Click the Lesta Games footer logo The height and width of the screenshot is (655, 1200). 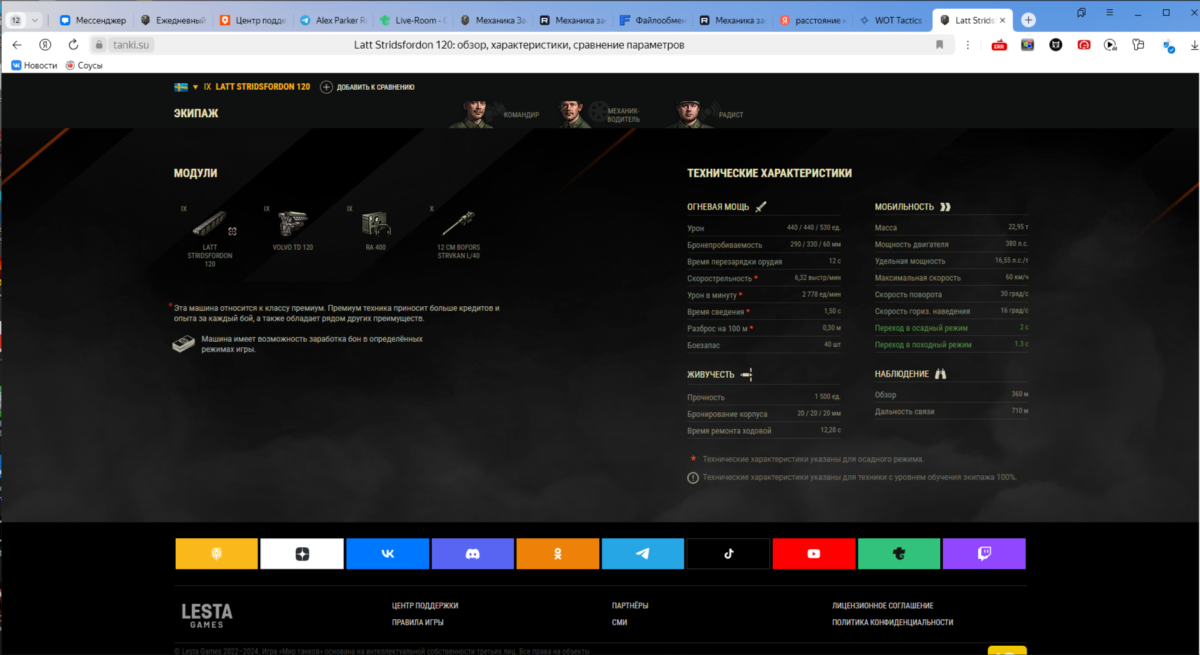tap(207, 614)
